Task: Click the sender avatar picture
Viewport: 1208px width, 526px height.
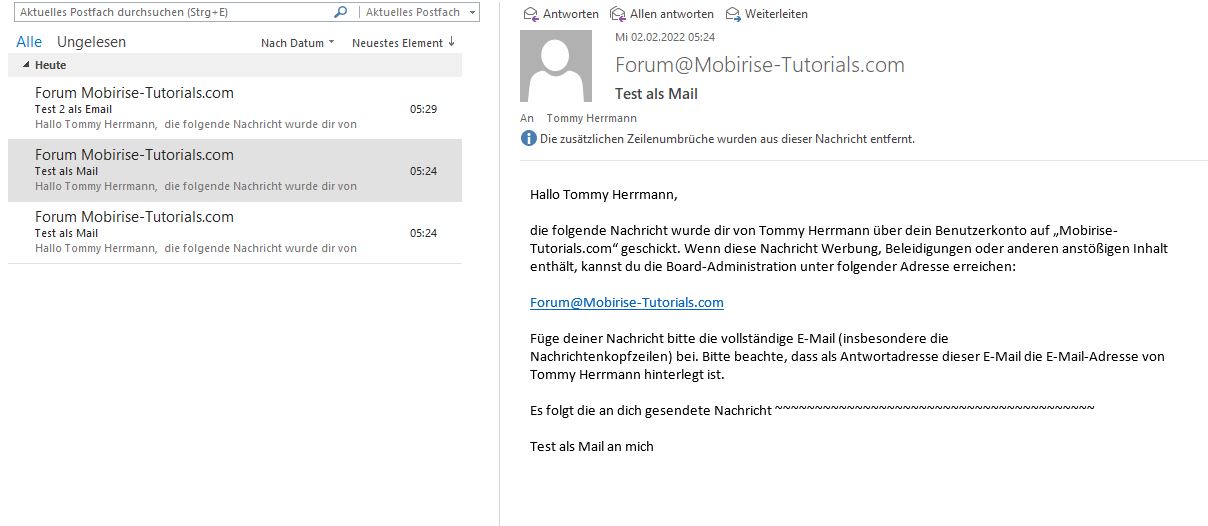Action: 556,66
